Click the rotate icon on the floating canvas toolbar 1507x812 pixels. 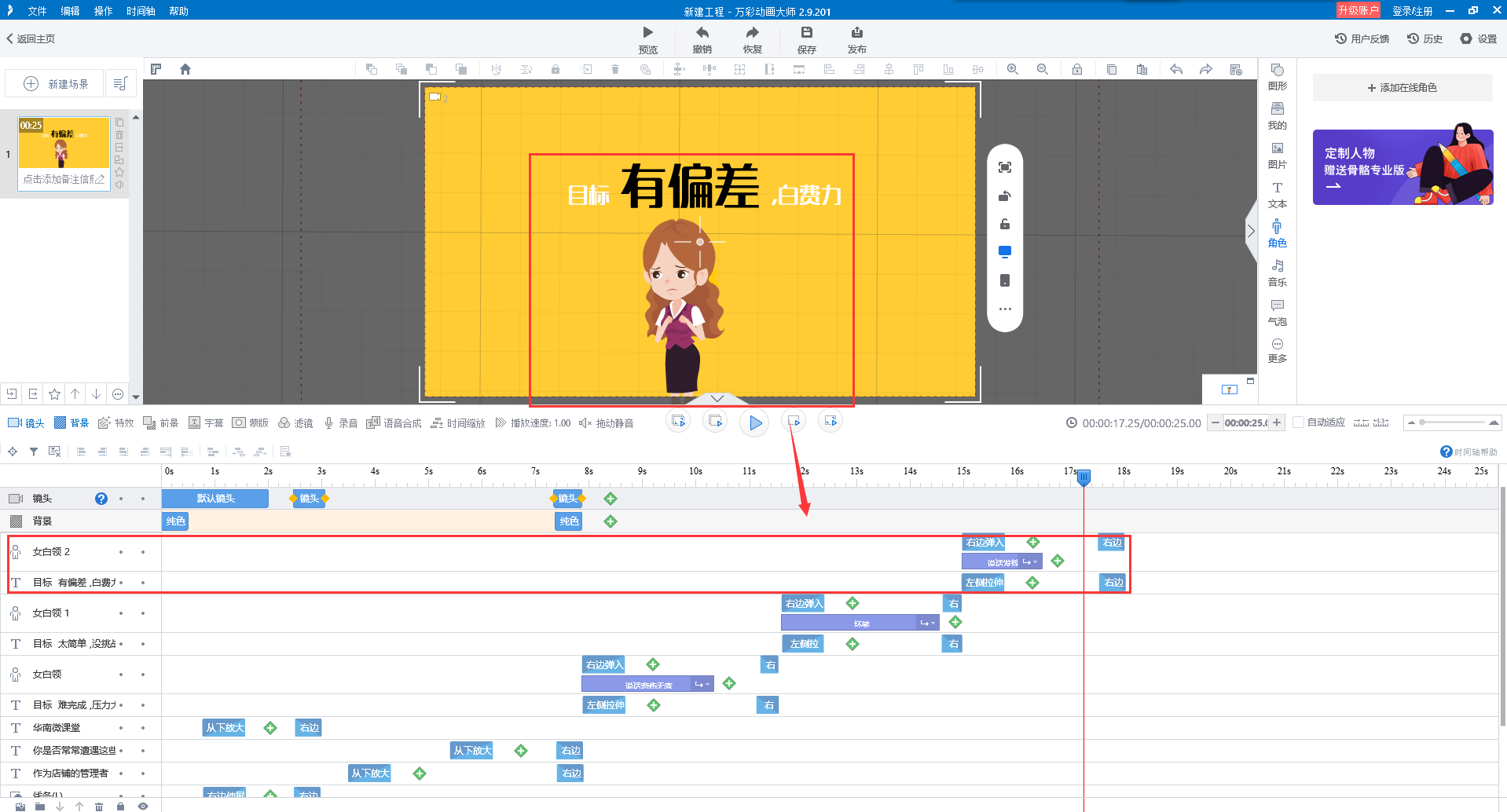coord(1005,196)
